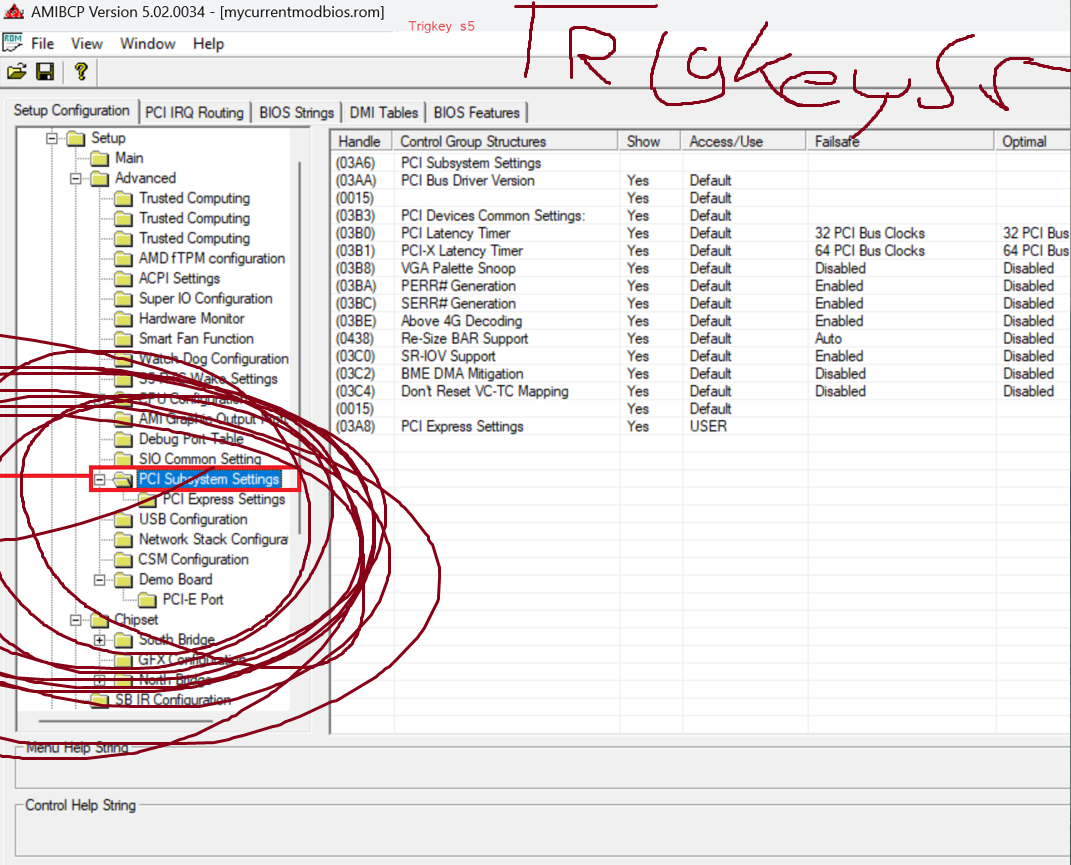The height and width of the screenshot is (865, 1071).
Task: Click handle (03AA) PCI Bus Driver Version
Action: [355, 180]
